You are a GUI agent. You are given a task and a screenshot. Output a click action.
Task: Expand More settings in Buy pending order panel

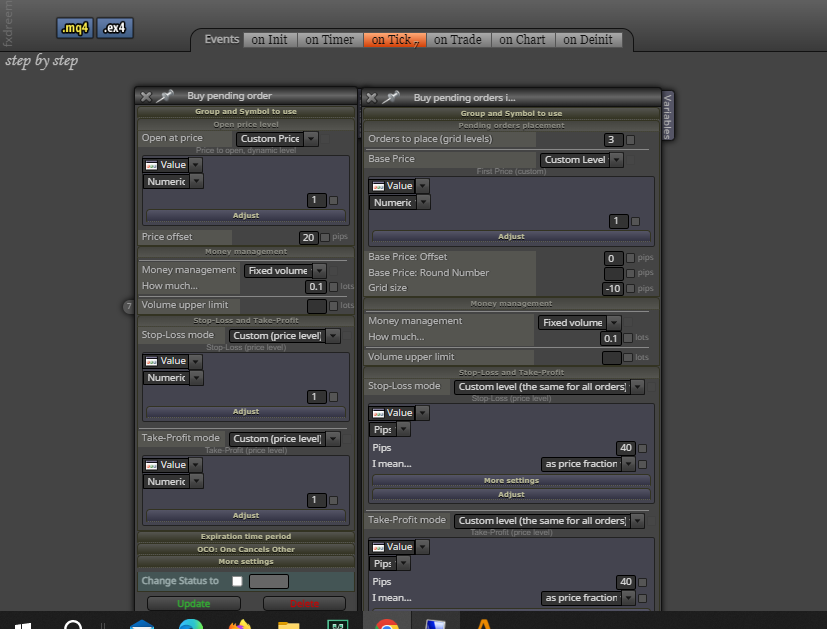pos(246,562)
